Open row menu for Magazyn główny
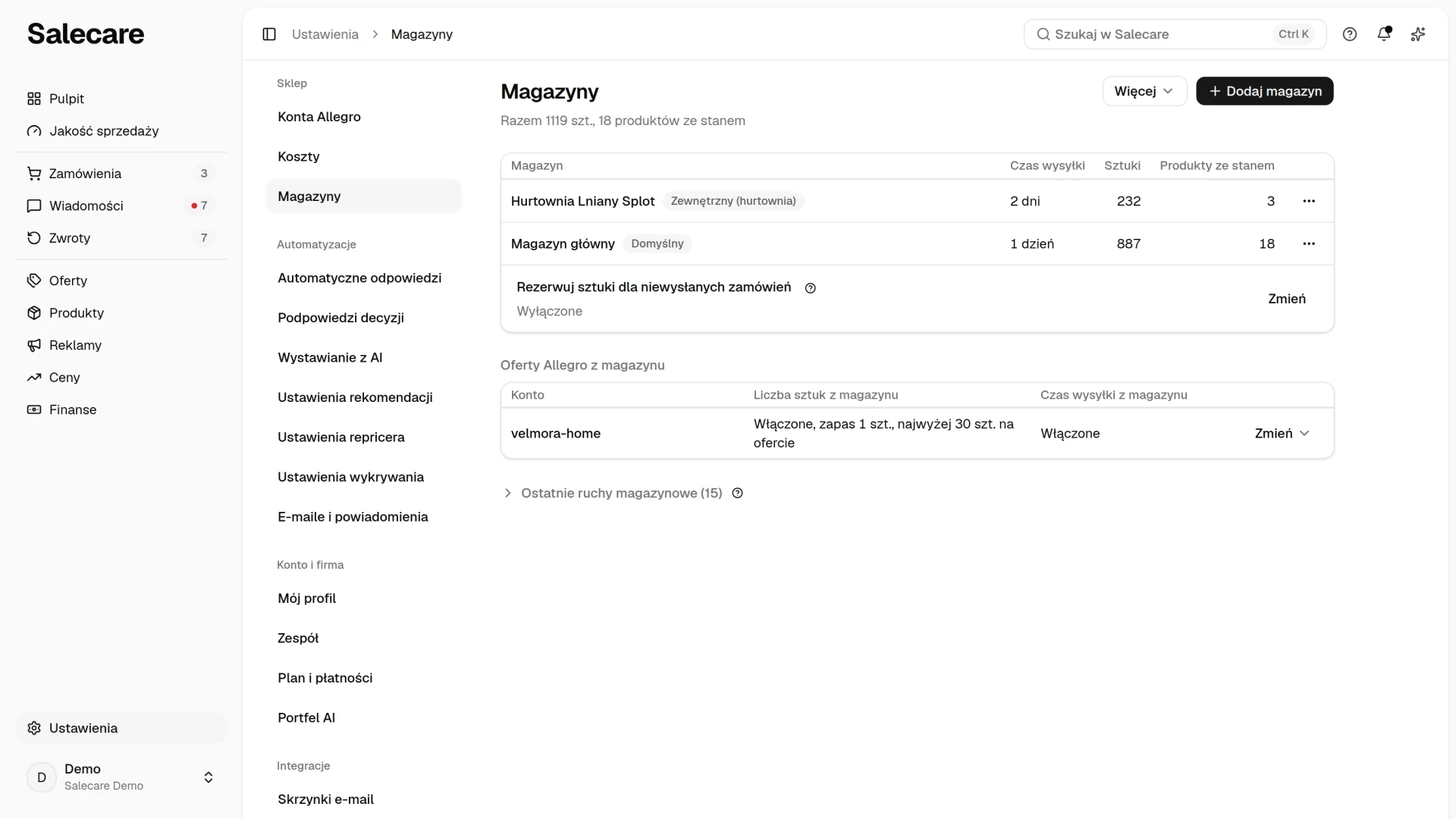Screen dimensions: 1456x819 point(1309,243)
